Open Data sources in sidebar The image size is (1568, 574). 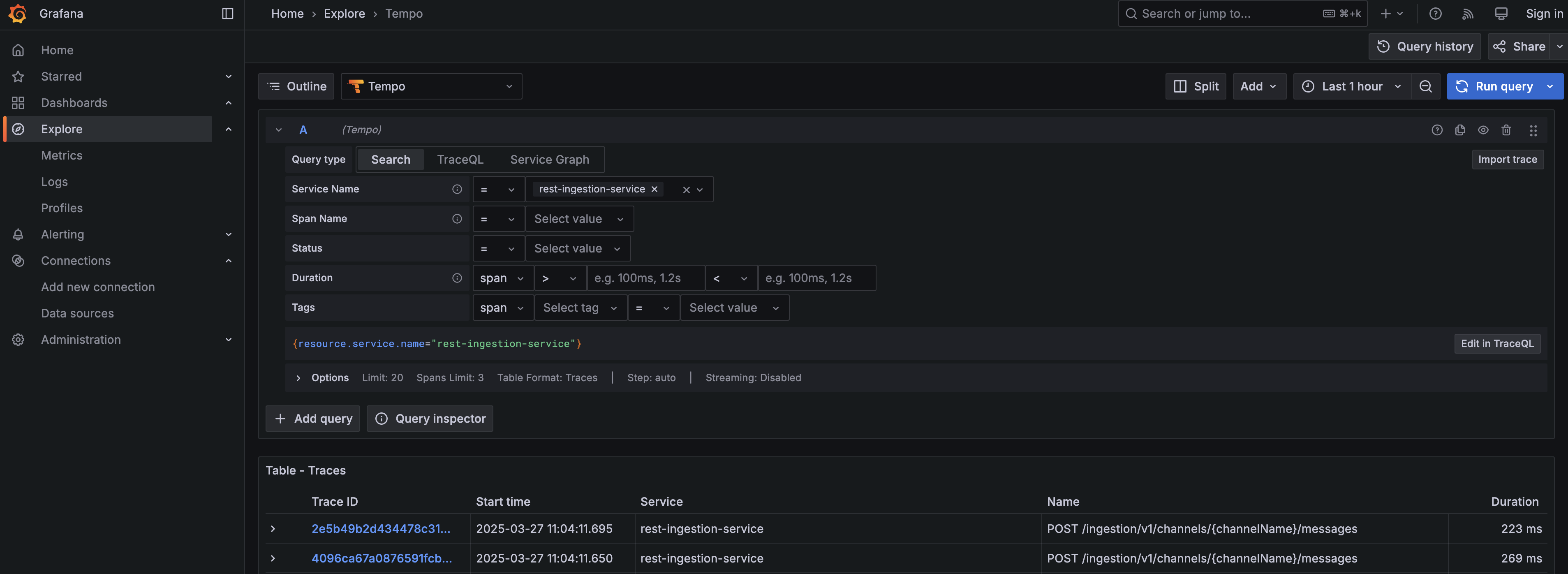pyautogui.click(x=77, y=313)
